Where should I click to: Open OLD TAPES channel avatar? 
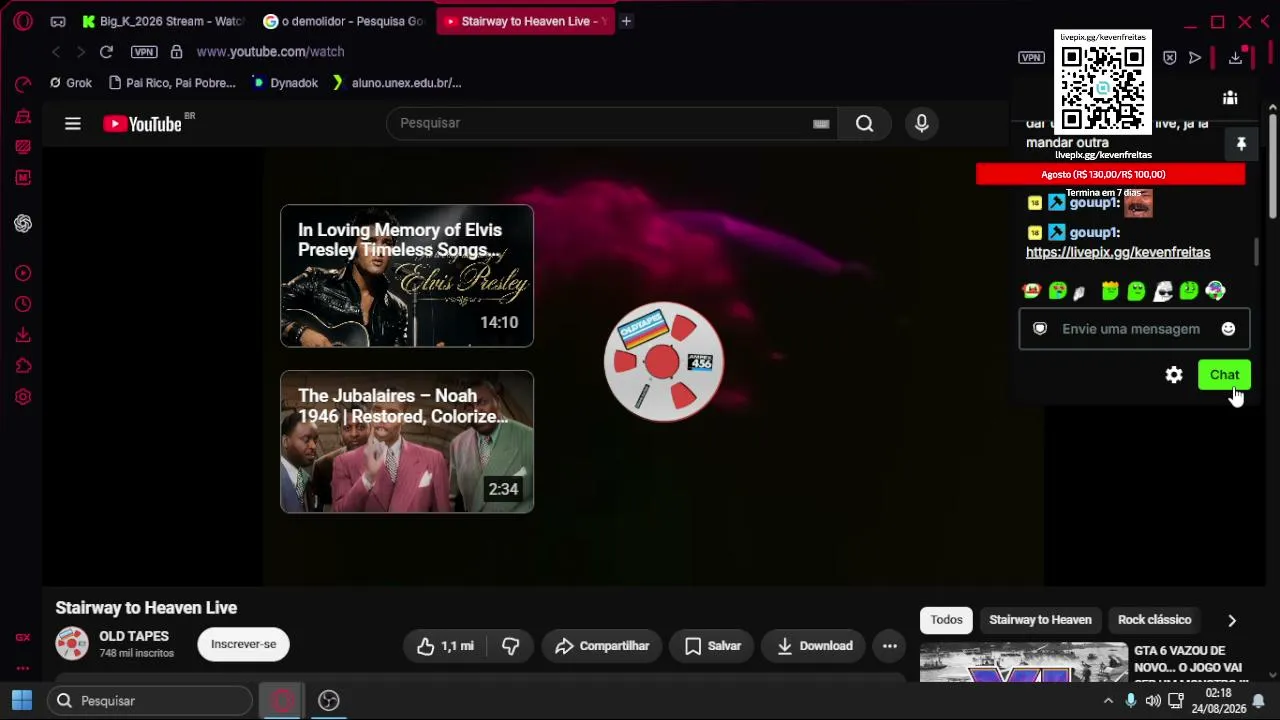tap(72, 644)
